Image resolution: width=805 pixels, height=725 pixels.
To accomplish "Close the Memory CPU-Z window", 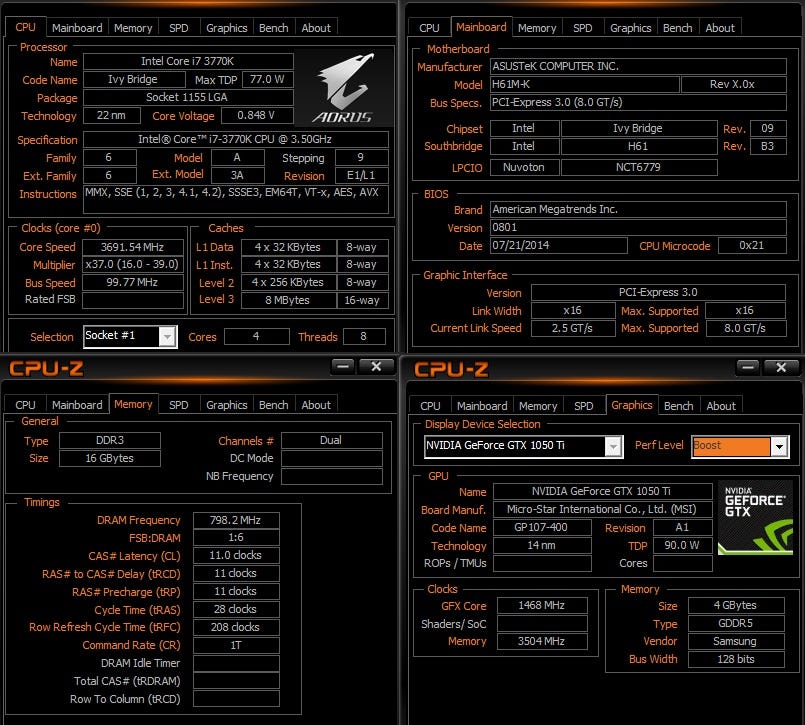I will [x=376, y=367].
